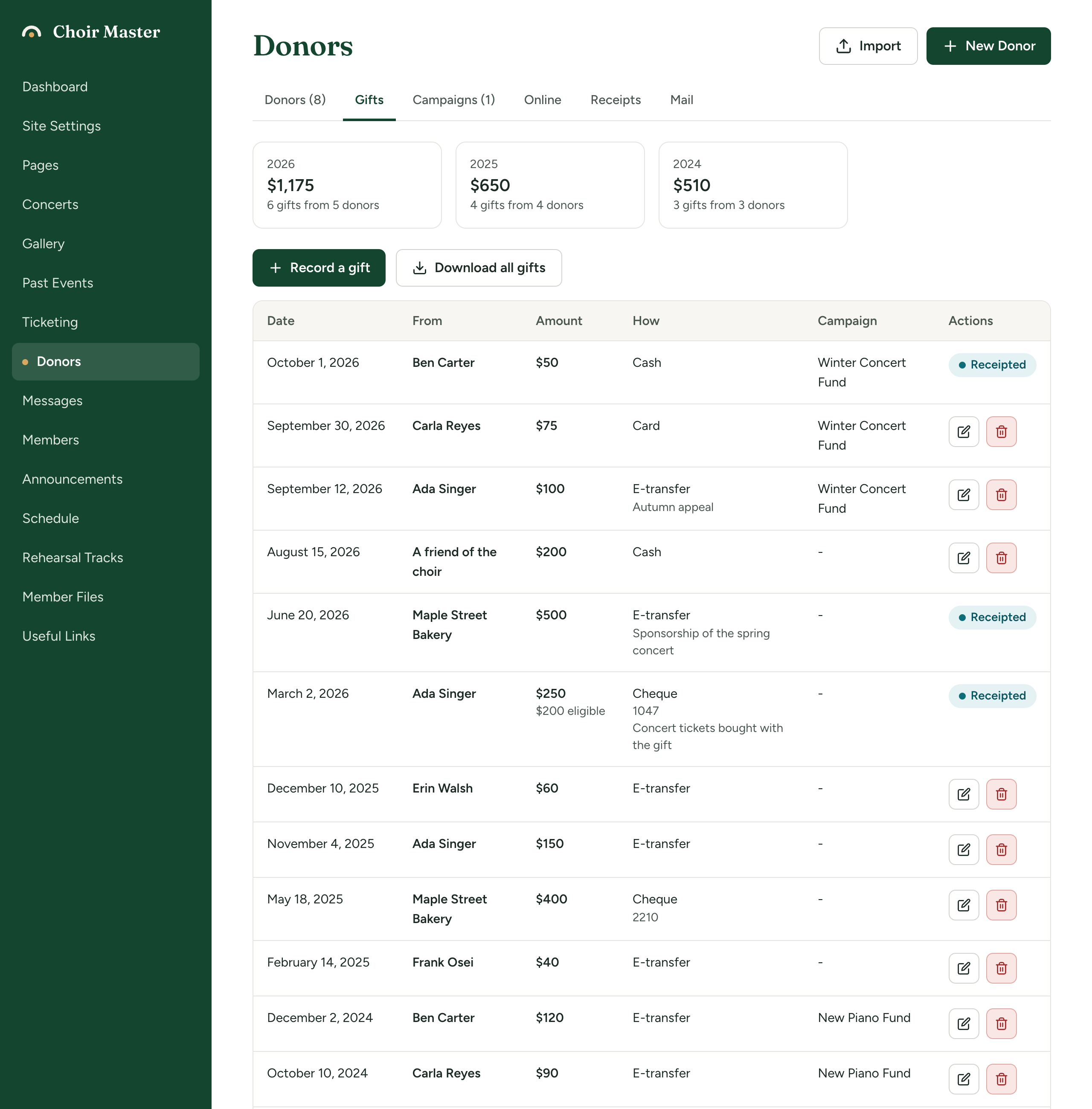Delete the May 18, 2025 gift

(x=1002, y=906)
